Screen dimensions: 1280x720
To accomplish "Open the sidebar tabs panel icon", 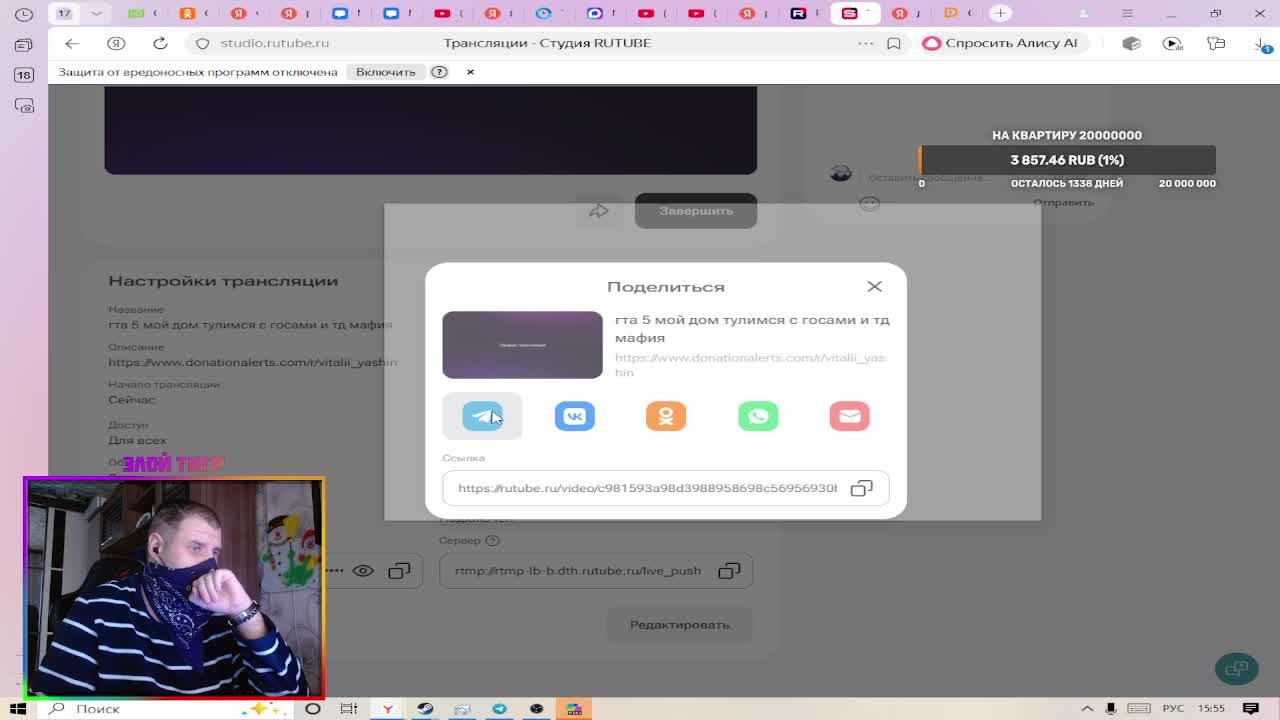I will (x=24, y=45).
